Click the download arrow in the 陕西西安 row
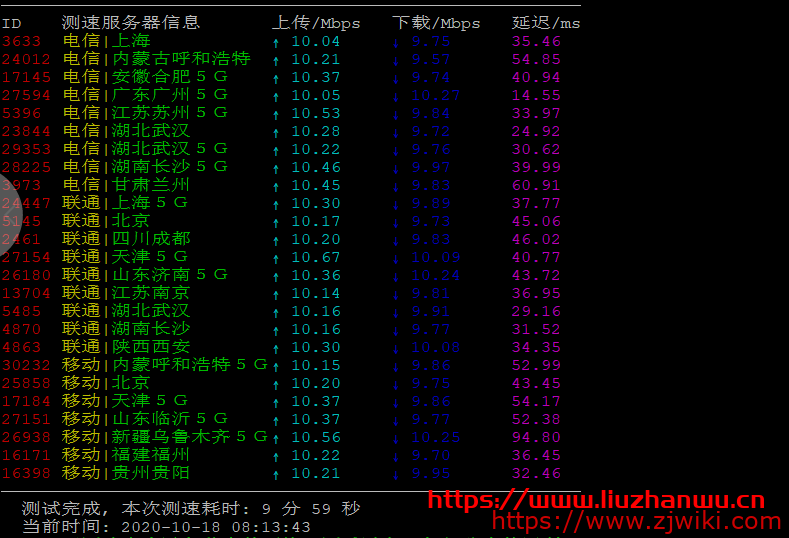Viewport: 789px width, 538px height. coord(396,348)
